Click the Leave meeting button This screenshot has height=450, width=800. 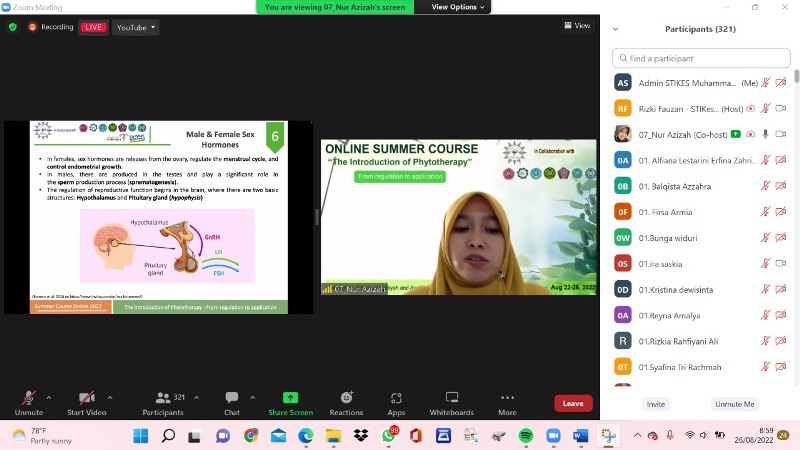tap(573, 404)
